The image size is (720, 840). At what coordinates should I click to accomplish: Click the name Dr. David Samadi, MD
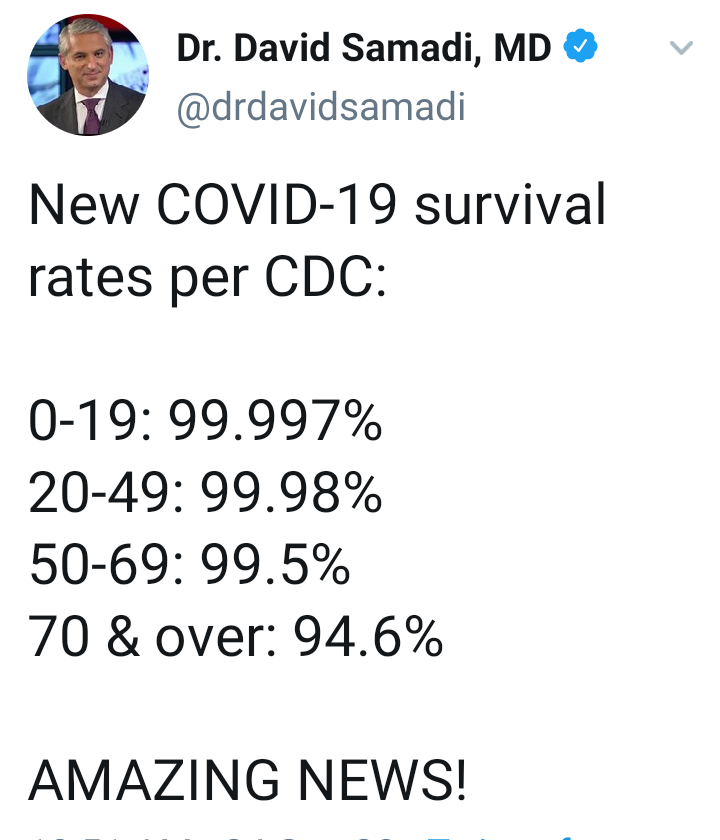(x=364, y=48)
